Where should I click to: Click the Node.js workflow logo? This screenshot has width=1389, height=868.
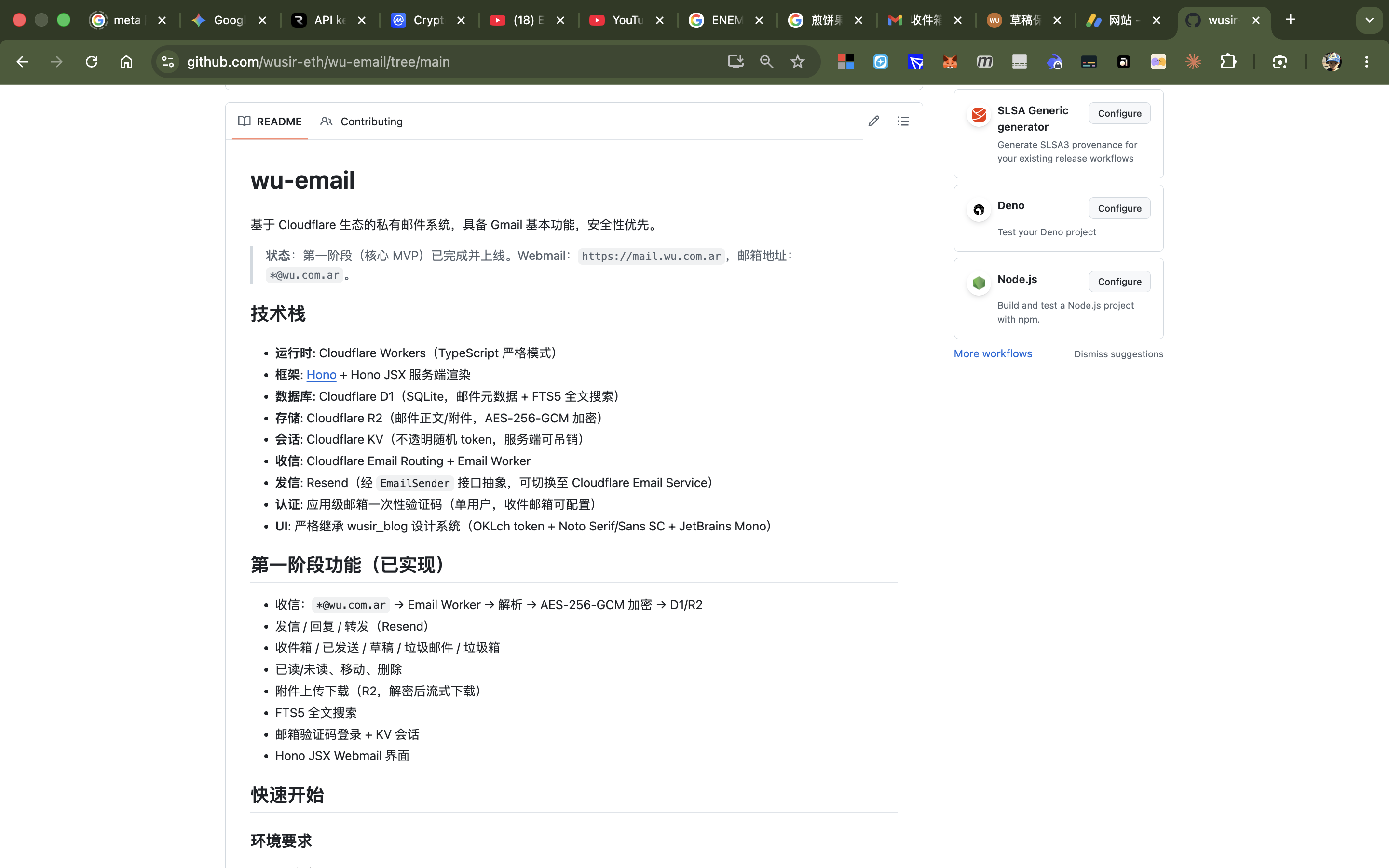[x=979, y=283]
